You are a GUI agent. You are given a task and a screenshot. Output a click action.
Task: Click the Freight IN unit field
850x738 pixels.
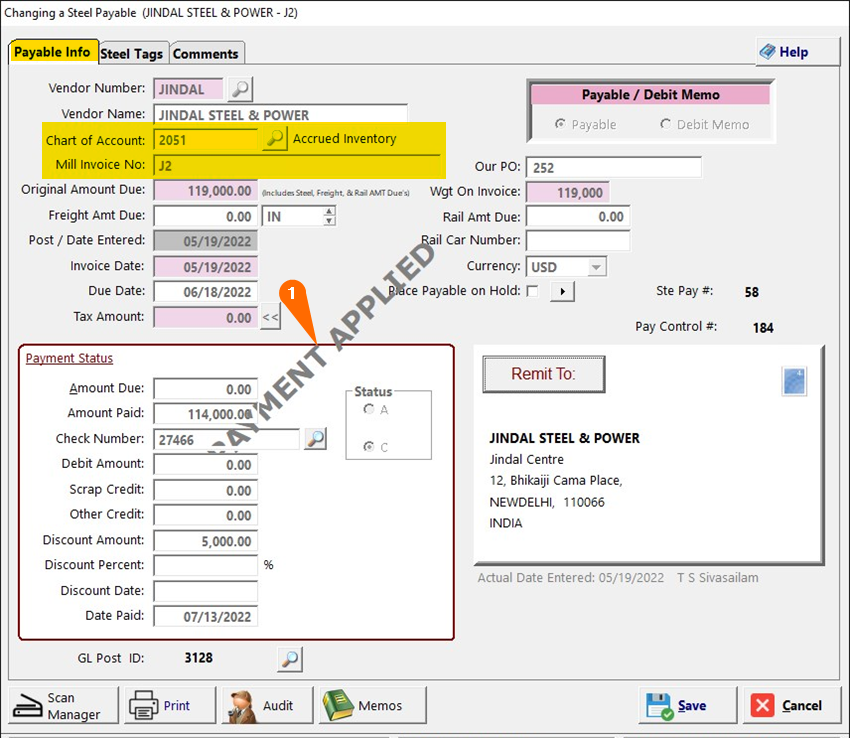pos(293,216)
